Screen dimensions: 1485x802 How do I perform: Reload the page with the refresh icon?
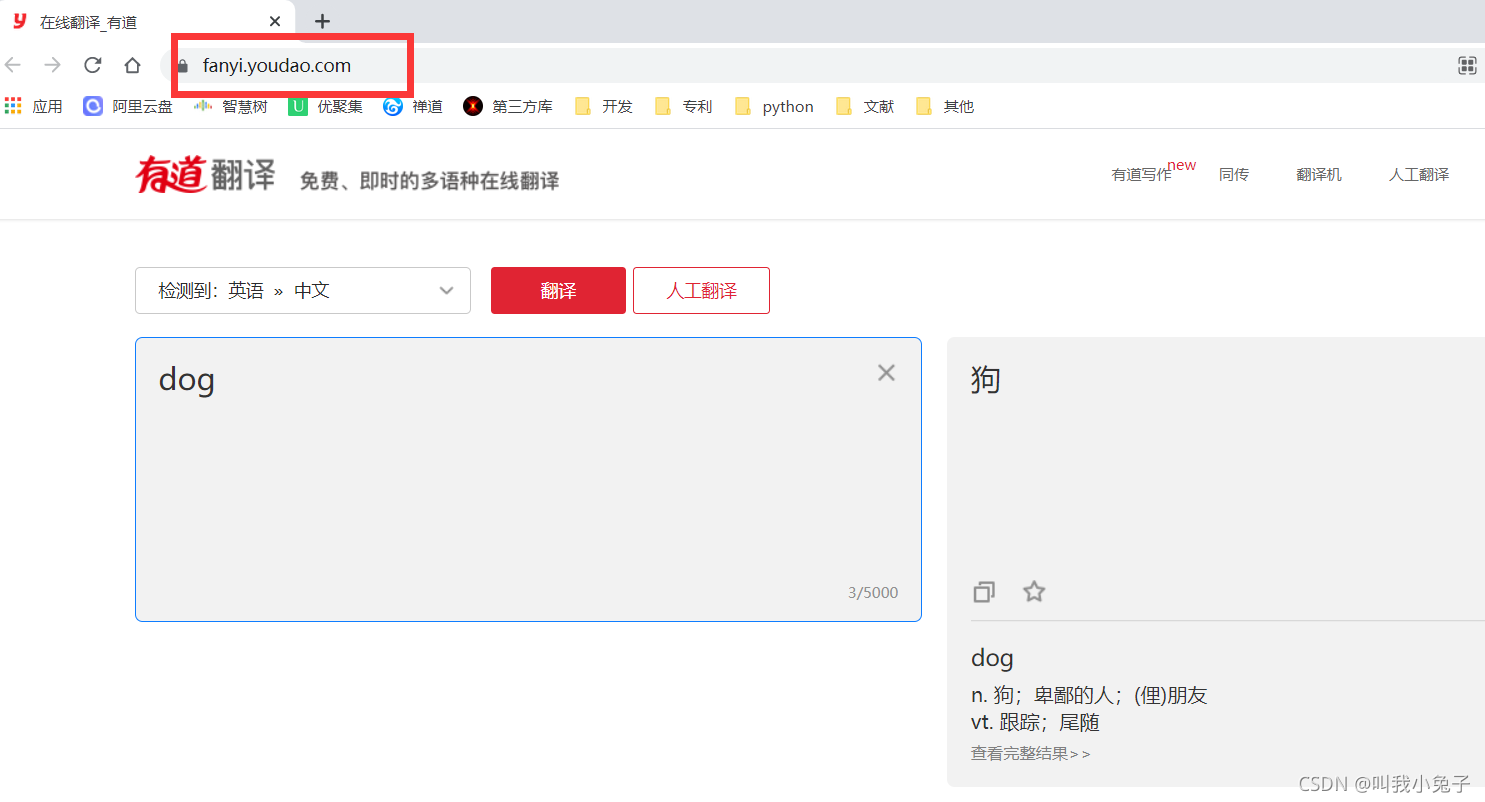[93, 65]
